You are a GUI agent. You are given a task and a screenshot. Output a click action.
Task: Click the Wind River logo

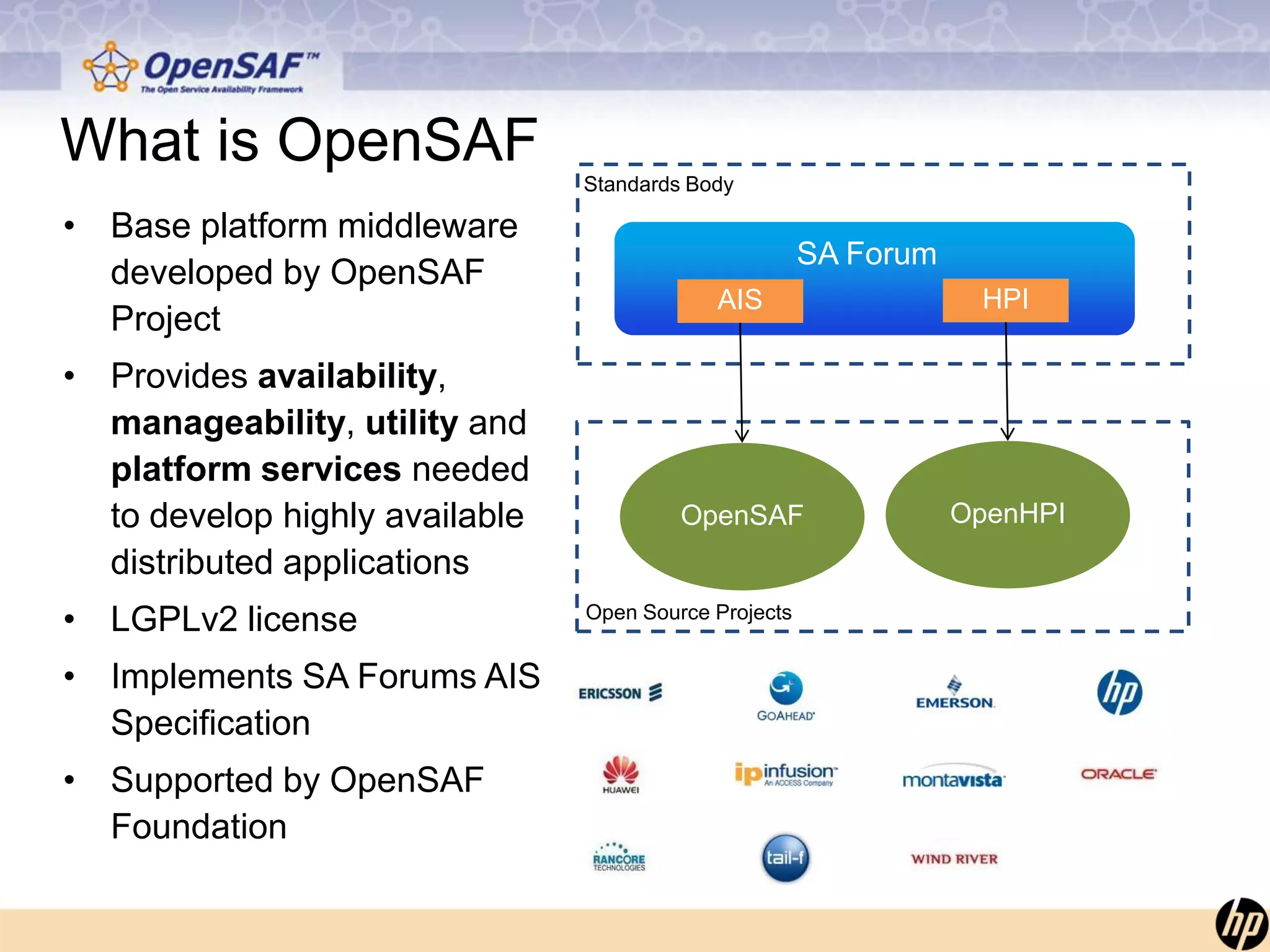tap(954, 859)
